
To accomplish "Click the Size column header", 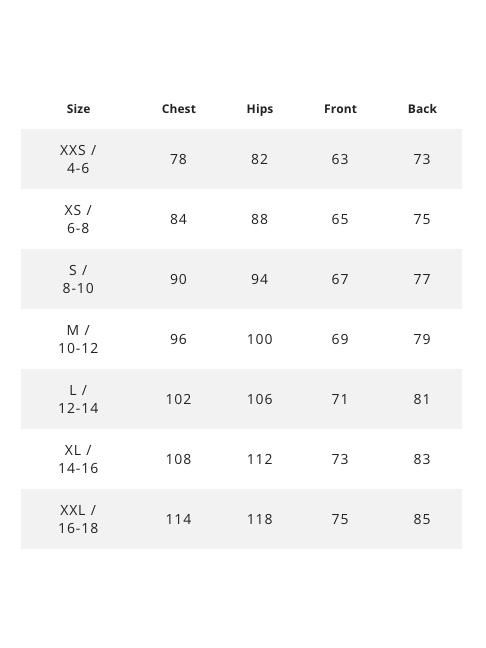I will (78, 109).
